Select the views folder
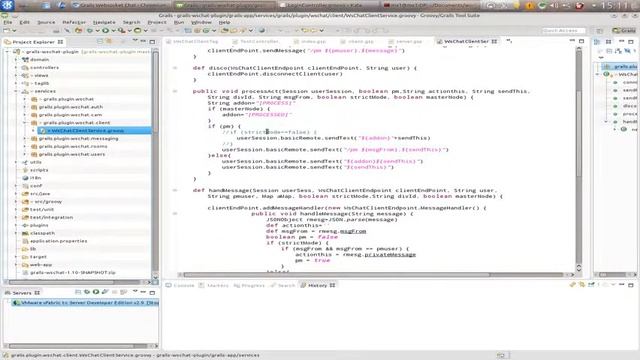This screenshot has height=360, width=640. pyautogui.click(x=41, y=75)
